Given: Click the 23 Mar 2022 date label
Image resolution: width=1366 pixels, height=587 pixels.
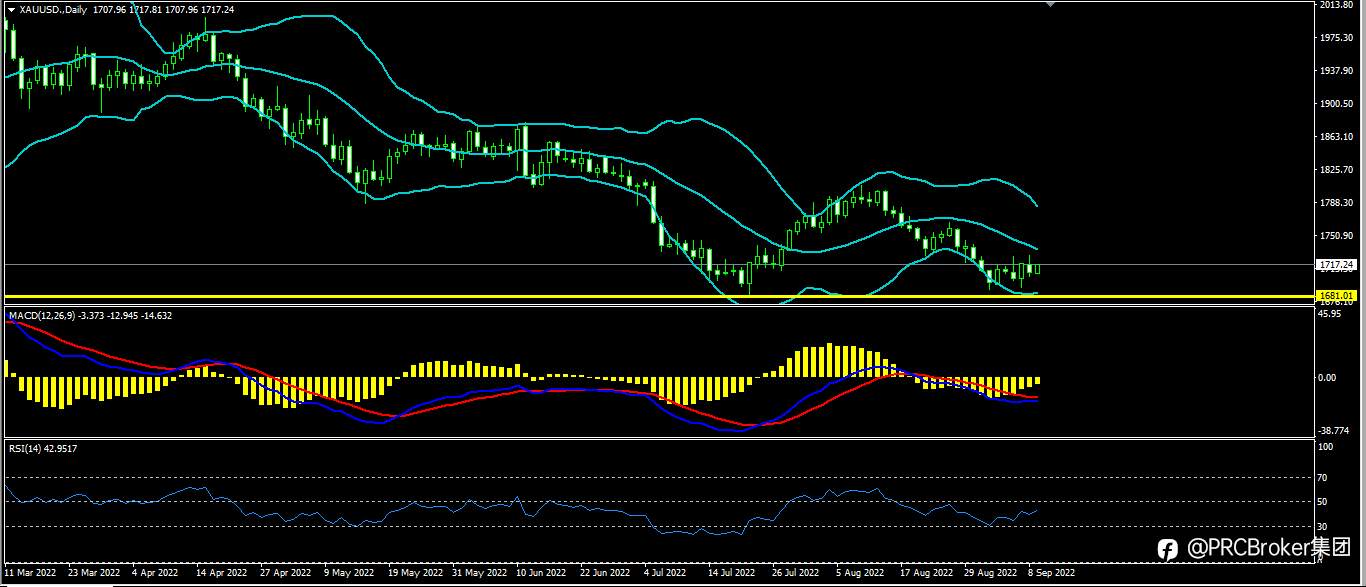Looking at the screenshot, I should (93, 574).
